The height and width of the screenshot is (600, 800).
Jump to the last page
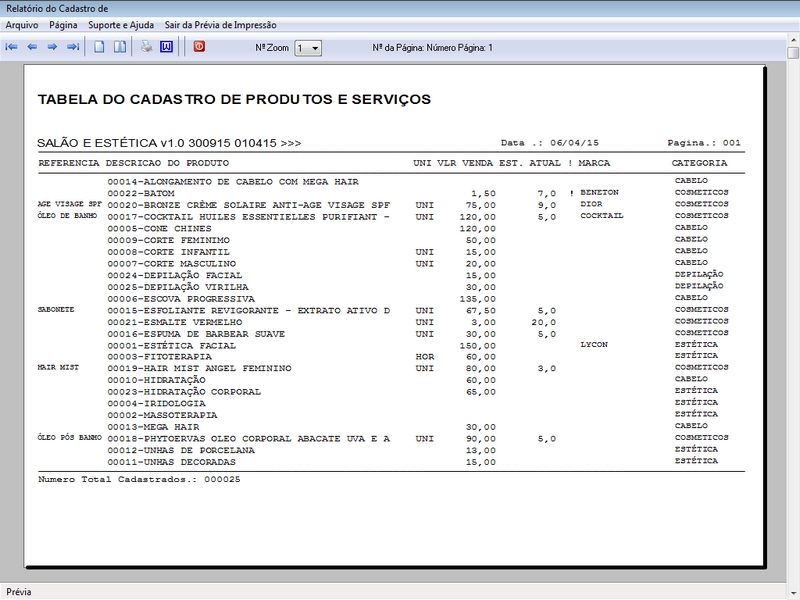[72, 47]
